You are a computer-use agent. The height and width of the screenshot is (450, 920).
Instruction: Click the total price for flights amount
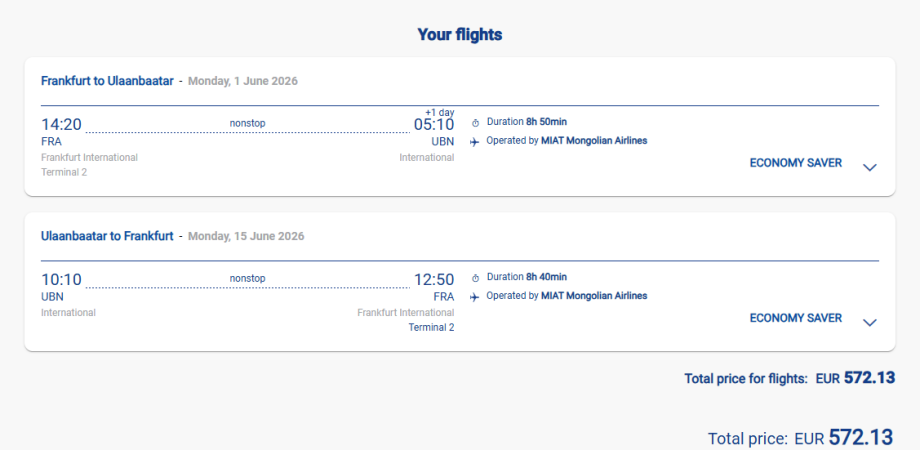[x=869, y=378]
